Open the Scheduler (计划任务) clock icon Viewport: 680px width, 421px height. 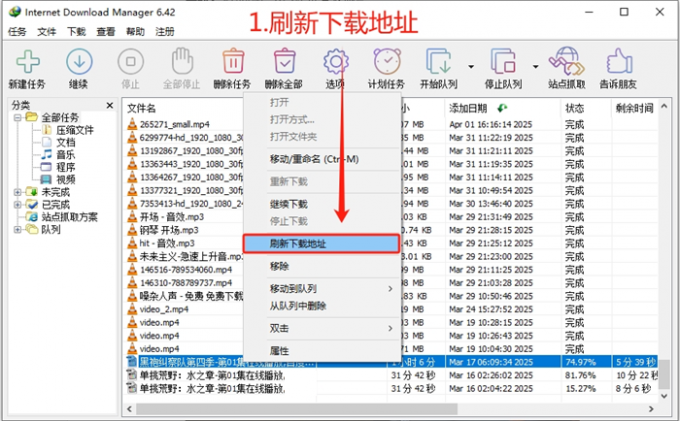tap(387, 61)
